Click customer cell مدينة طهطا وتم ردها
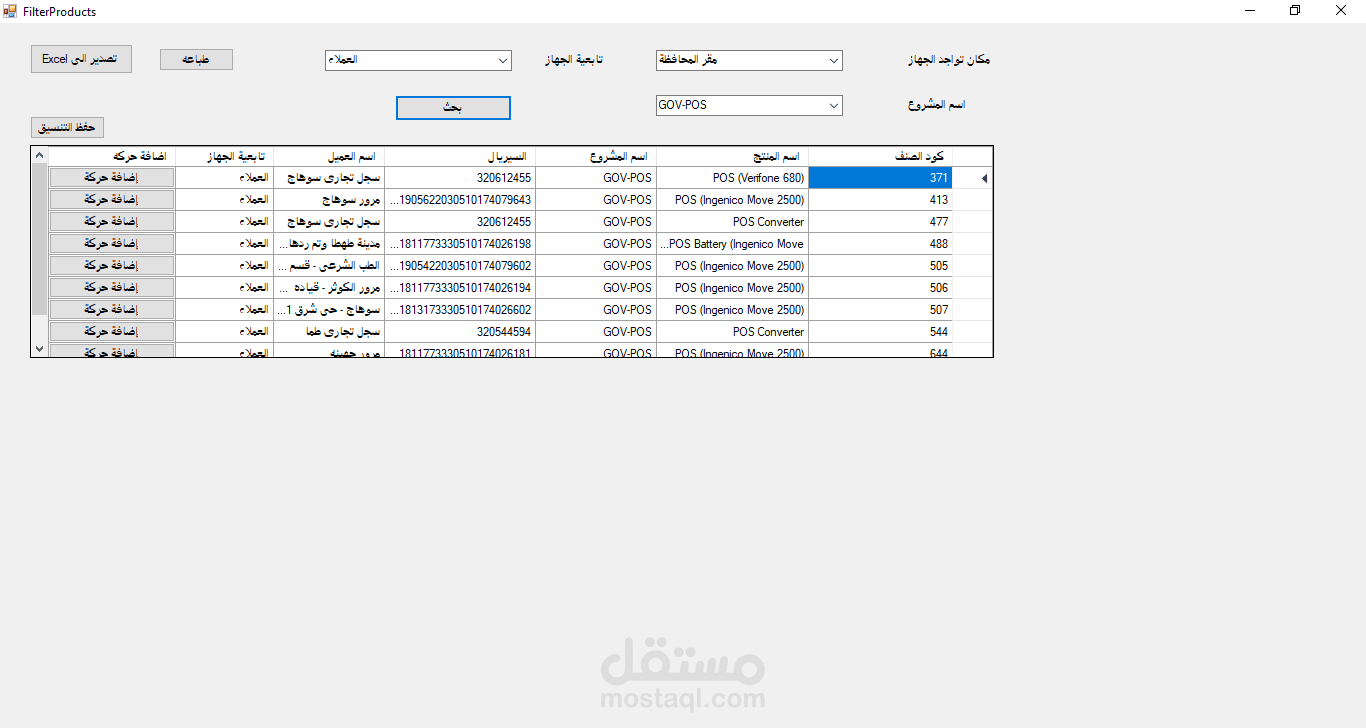This screenshot has width=1366, height=728. [329, 244]
